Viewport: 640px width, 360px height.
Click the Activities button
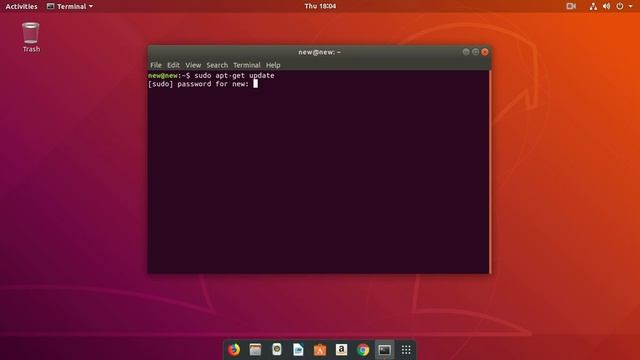21,6
